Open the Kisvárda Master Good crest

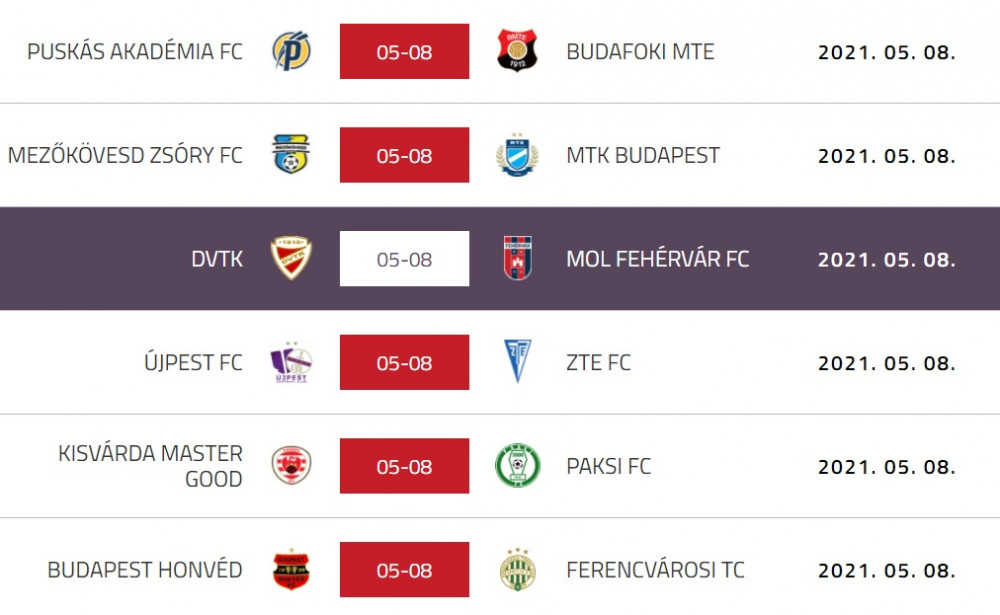291,465
